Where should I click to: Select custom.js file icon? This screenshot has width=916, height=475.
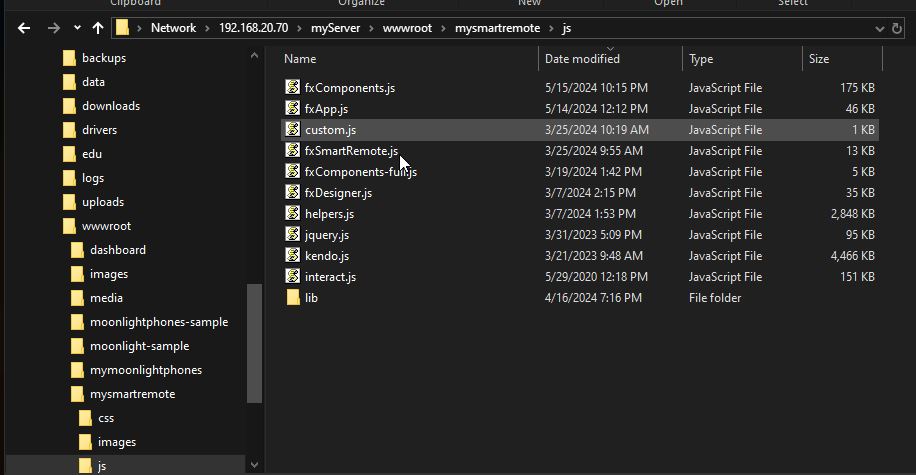click(293, 129)
